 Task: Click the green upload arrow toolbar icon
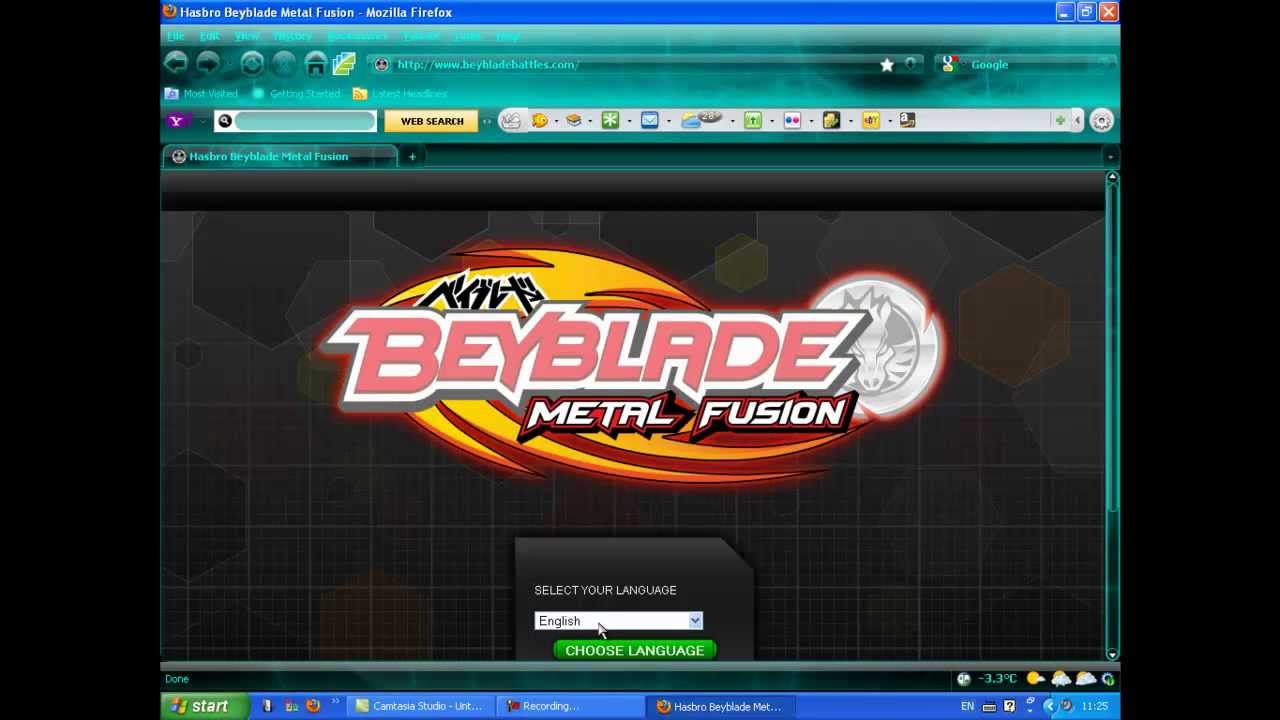tap(753, 120)
